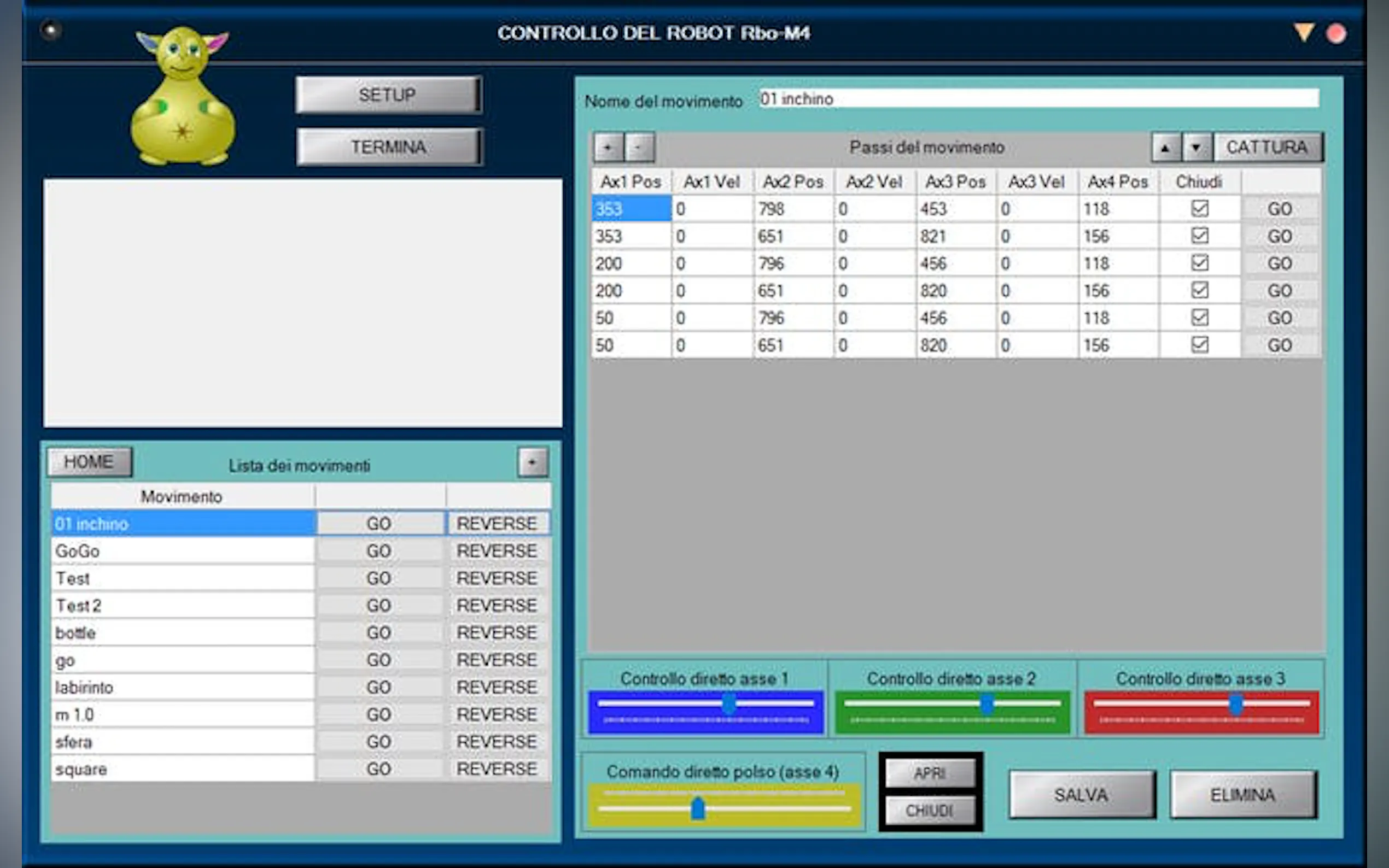Move step up with up-arrow icon
Screen dimensions: 1389x868
(1166, 148)
